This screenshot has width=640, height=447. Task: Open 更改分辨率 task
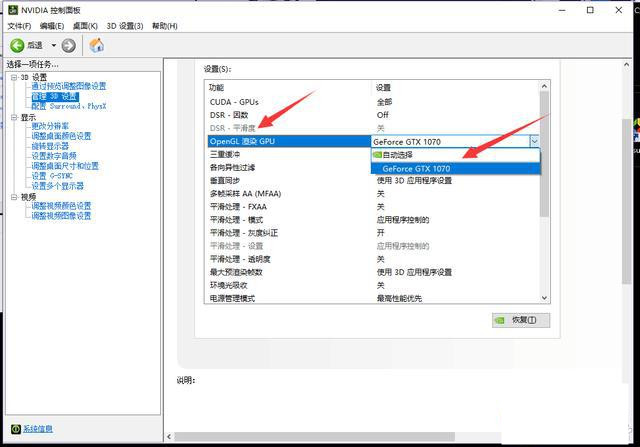point(50,126)
